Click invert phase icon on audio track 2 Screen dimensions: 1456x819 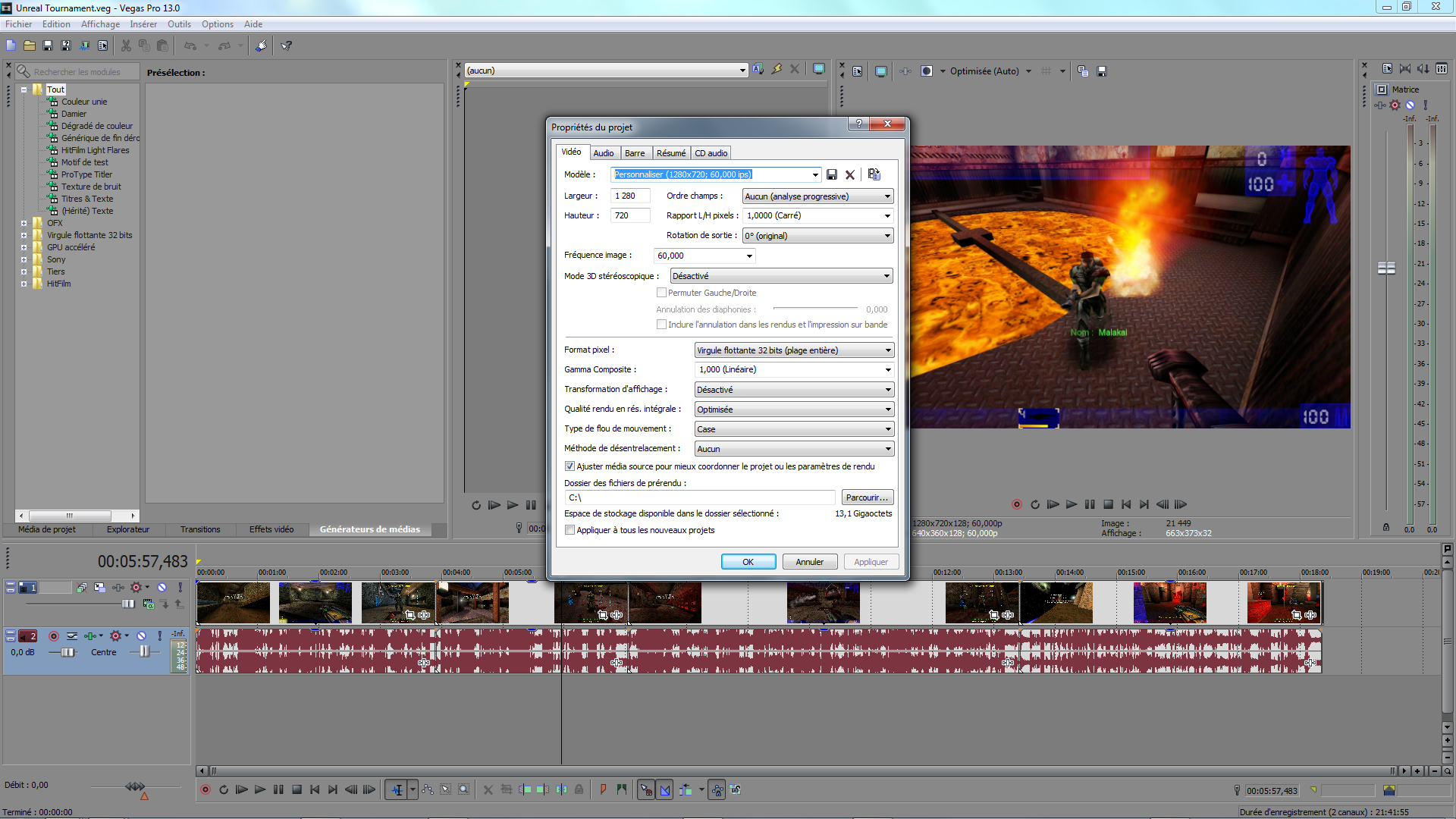click(72, 636)
